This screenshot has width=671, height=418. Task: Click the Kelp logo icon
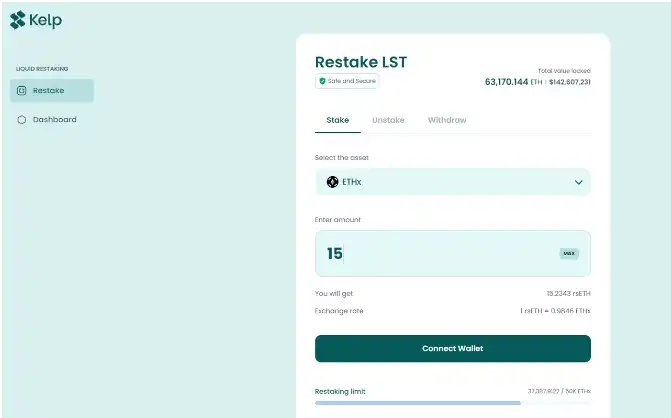(x=18, y=20)
